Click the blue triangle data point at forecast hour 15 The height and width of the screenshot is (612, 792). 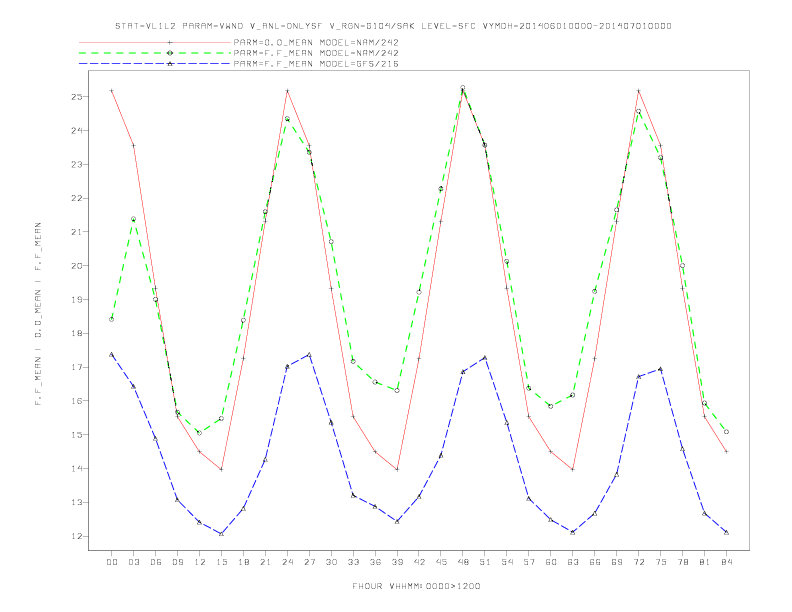pos(221,533)
